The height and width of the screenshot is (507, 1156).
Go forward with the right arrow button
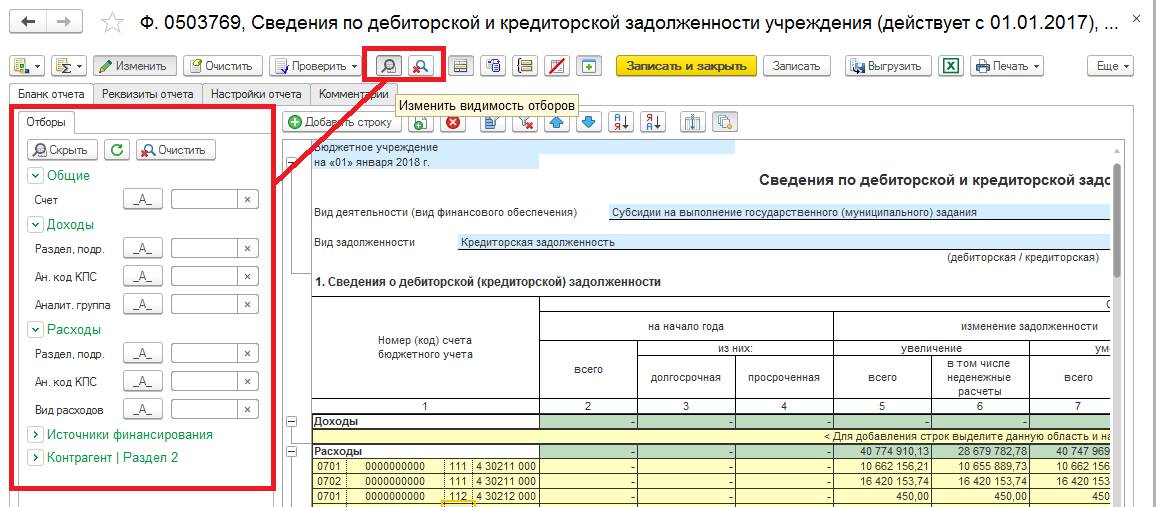[63, 22]
